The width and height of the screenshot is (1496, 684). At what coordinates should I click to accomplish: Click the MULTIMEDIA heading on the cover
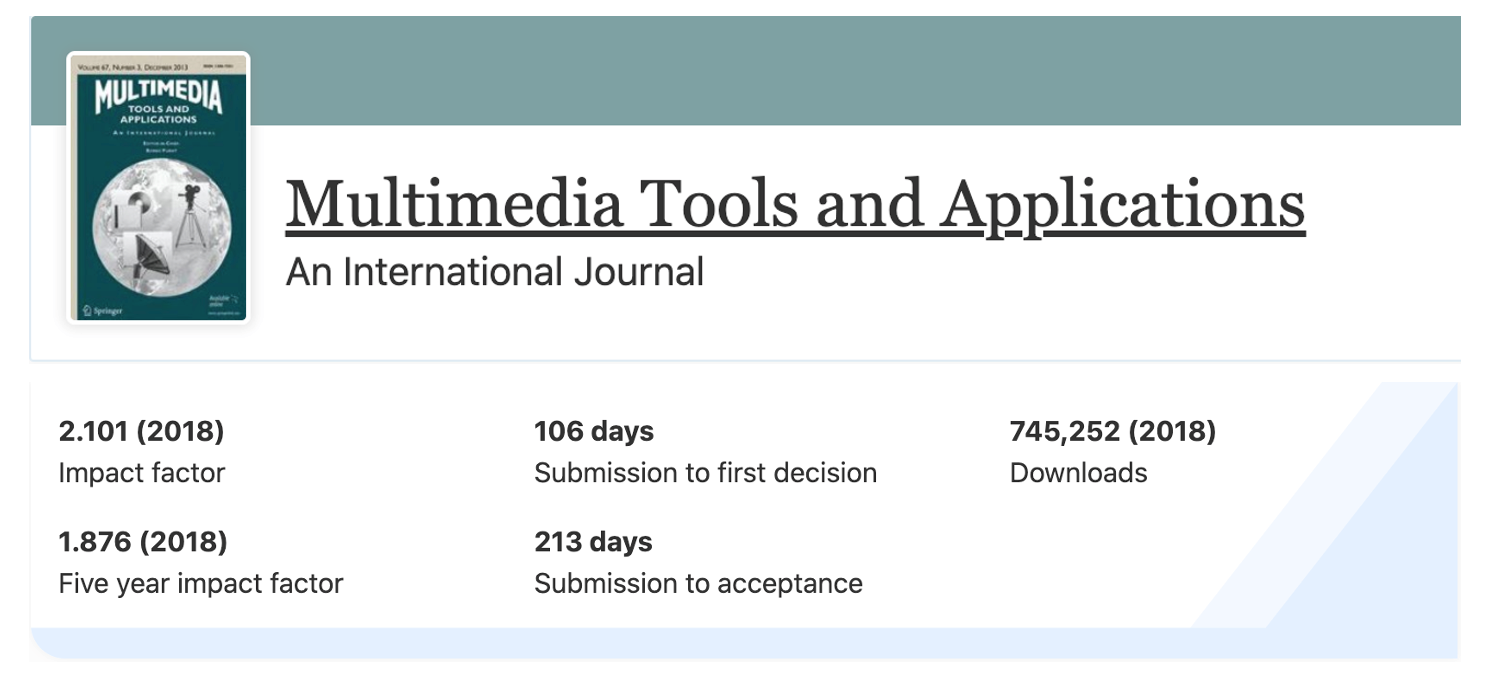tap(158, 92)
